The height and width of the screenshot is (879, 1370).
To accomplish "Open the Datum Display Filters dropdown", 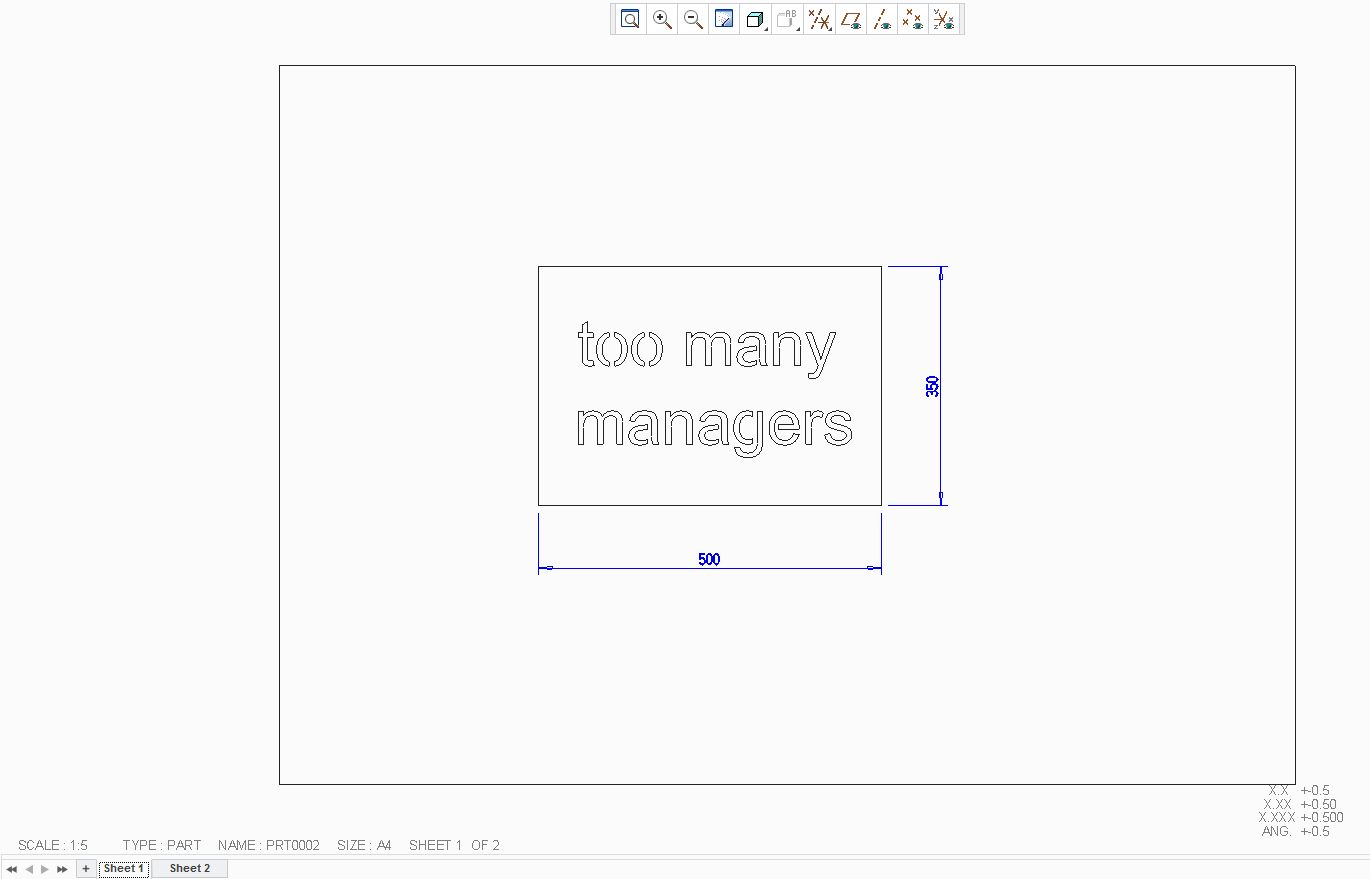I will pyautogui.click(x=820, y=19).
